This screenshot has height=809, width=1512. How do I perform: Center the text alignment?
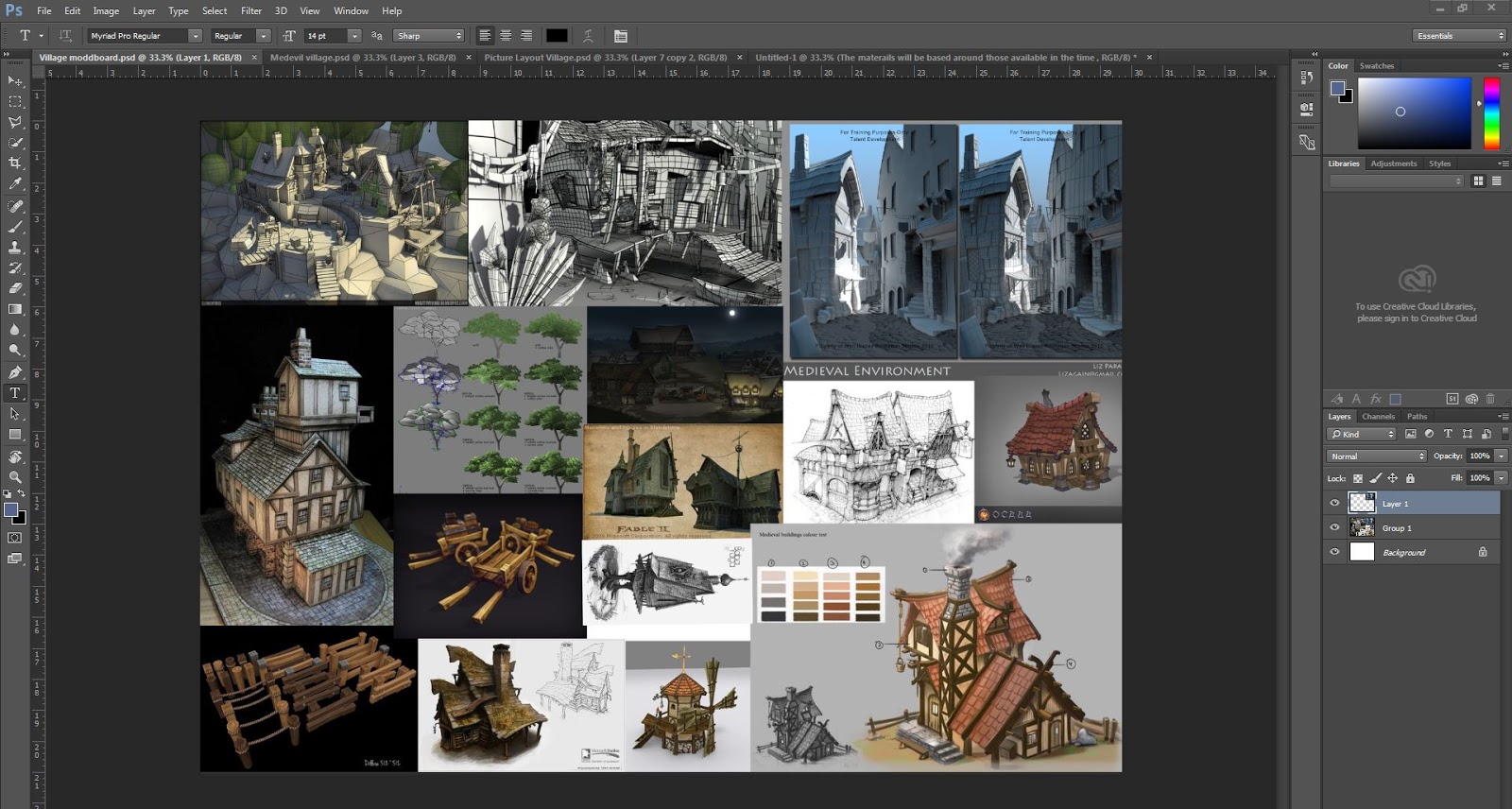pos(506,36)
